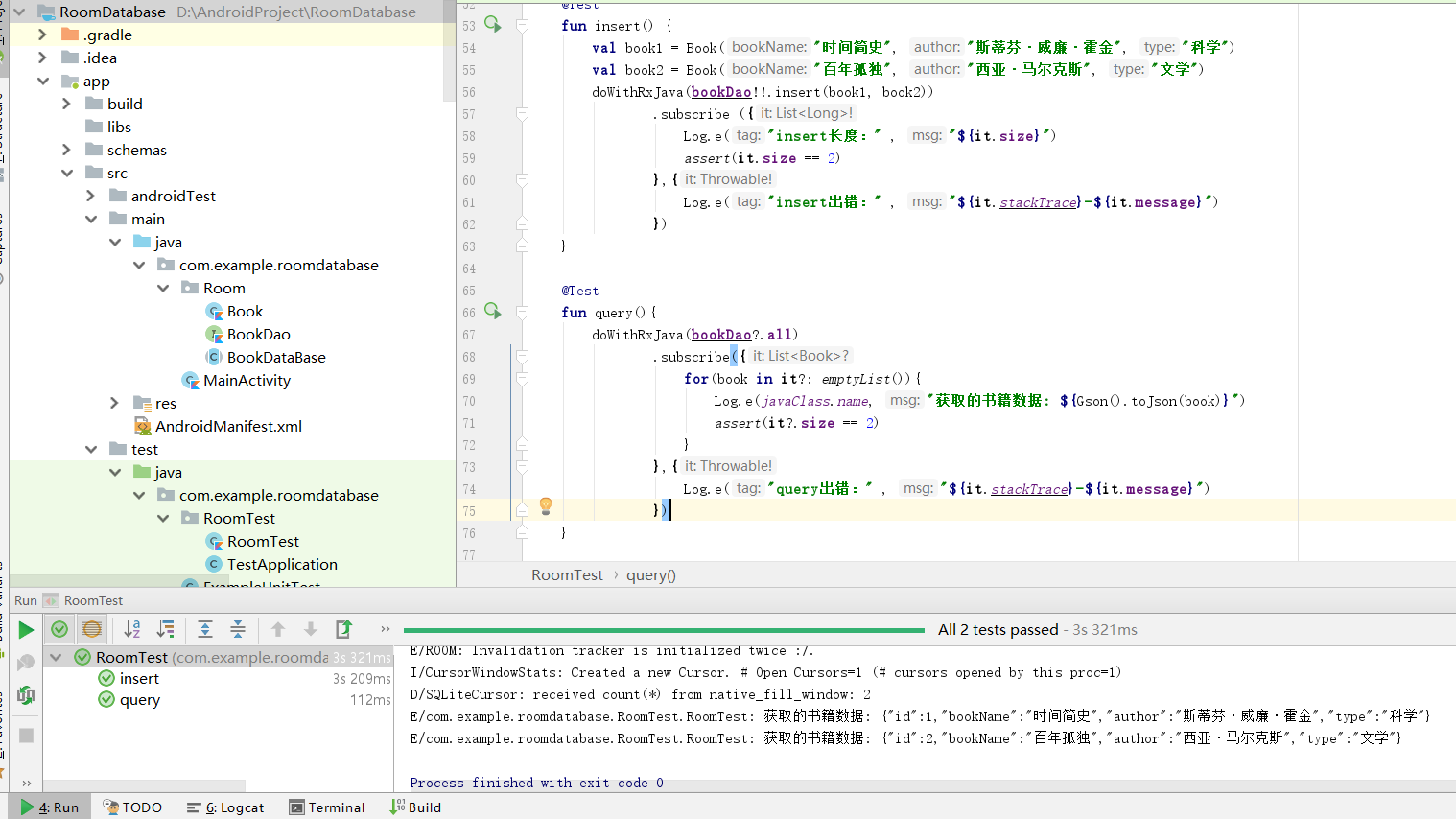Expand the .idea folder
The width and height of the screenshot is (1456, 819).
(42, 58)
